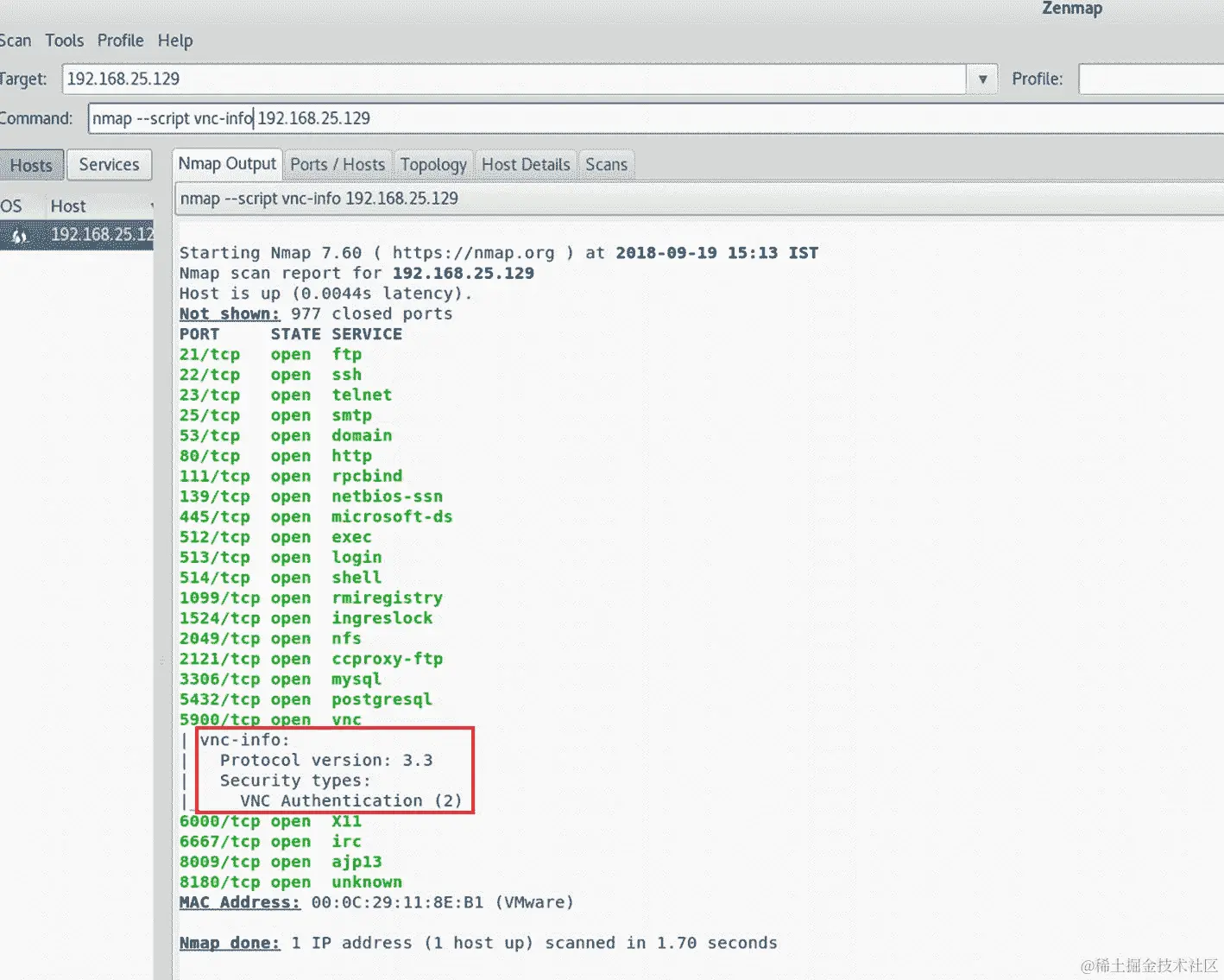Image resolution: width=1224 pixels, height=980 pixels.
Task: Select the Hosts button
Action: click(32, 165)
